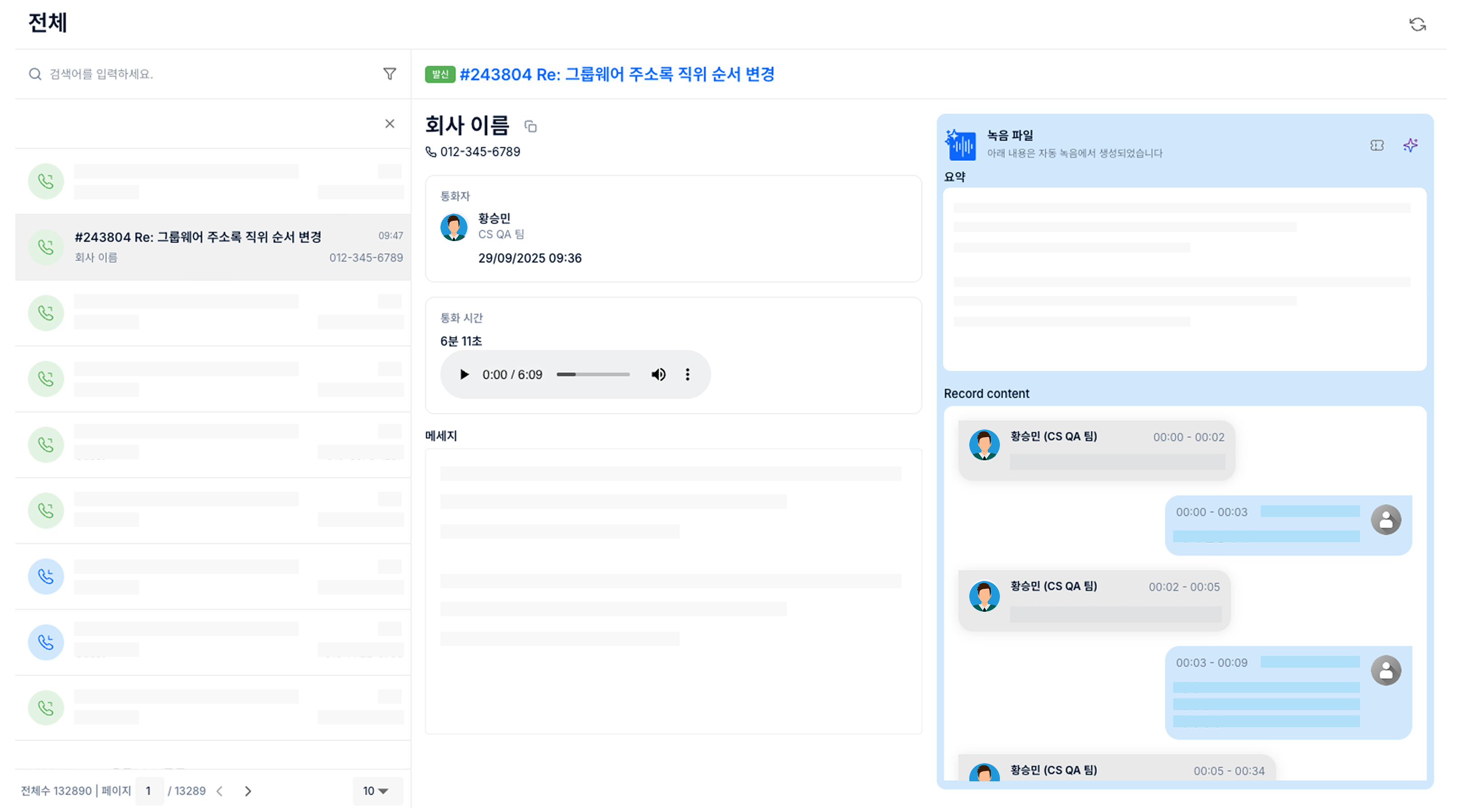This screenshot has width=1462, height=812.
Task: Play the call recording audio
Action: pos(464,374)
